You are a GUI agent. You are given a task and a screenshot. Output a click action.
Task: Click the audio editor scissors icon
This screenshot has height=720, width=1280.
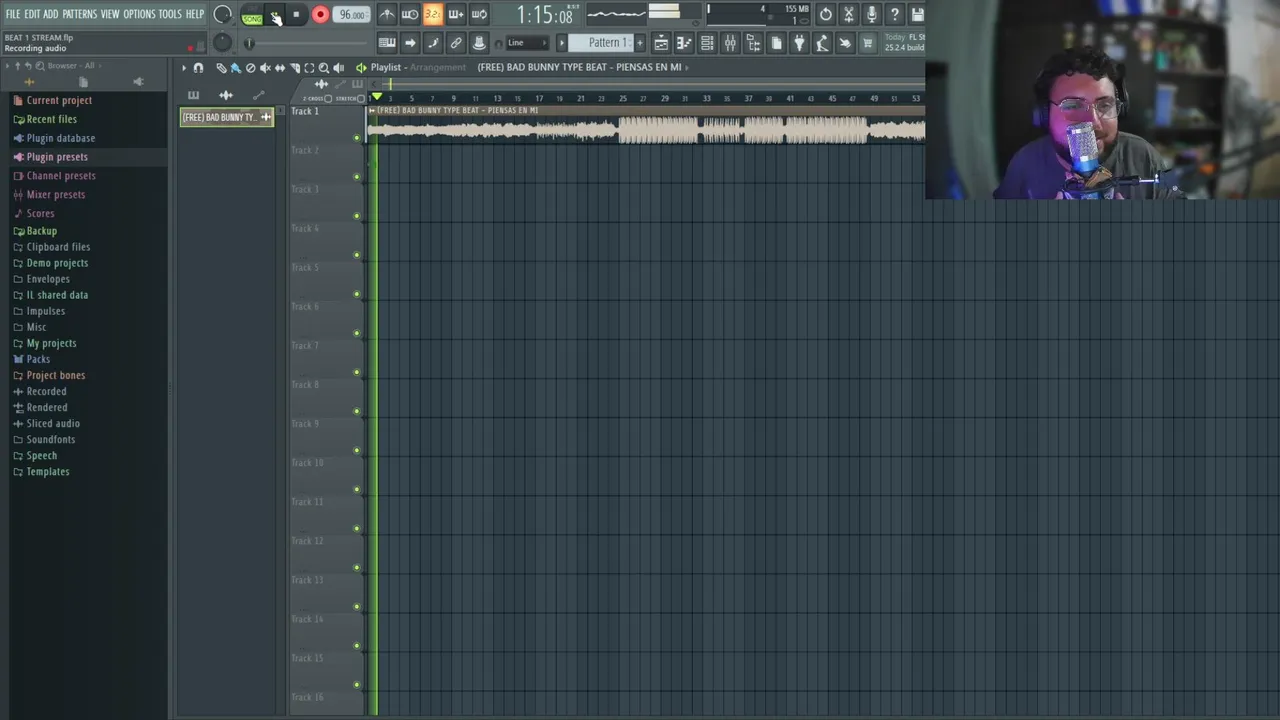coord(849,14)
